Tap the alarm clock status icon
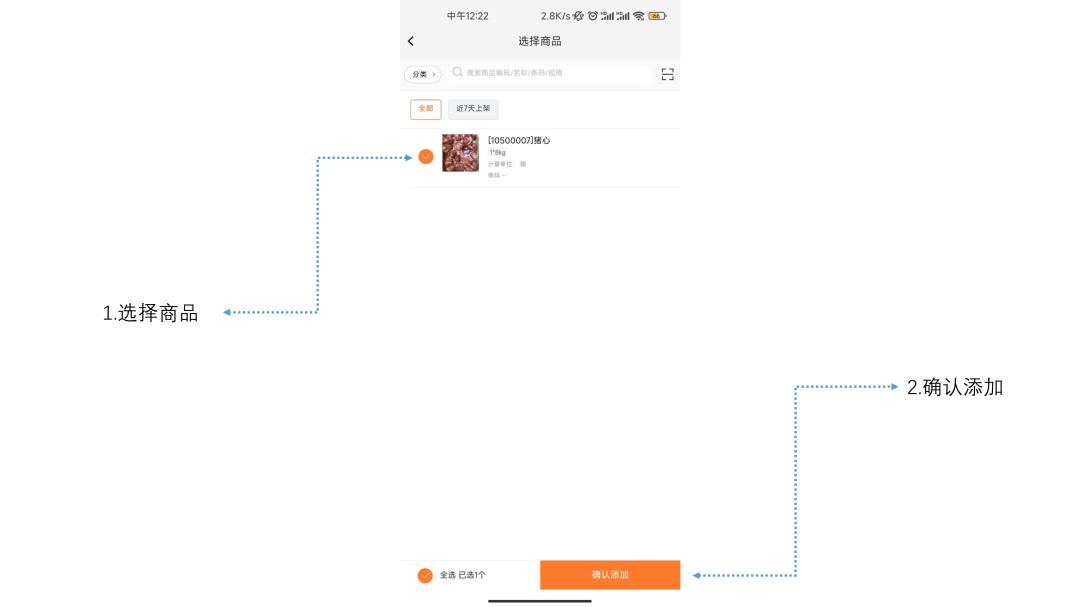1080x607 pixels. pyautogui.click(x=592, y=16)
